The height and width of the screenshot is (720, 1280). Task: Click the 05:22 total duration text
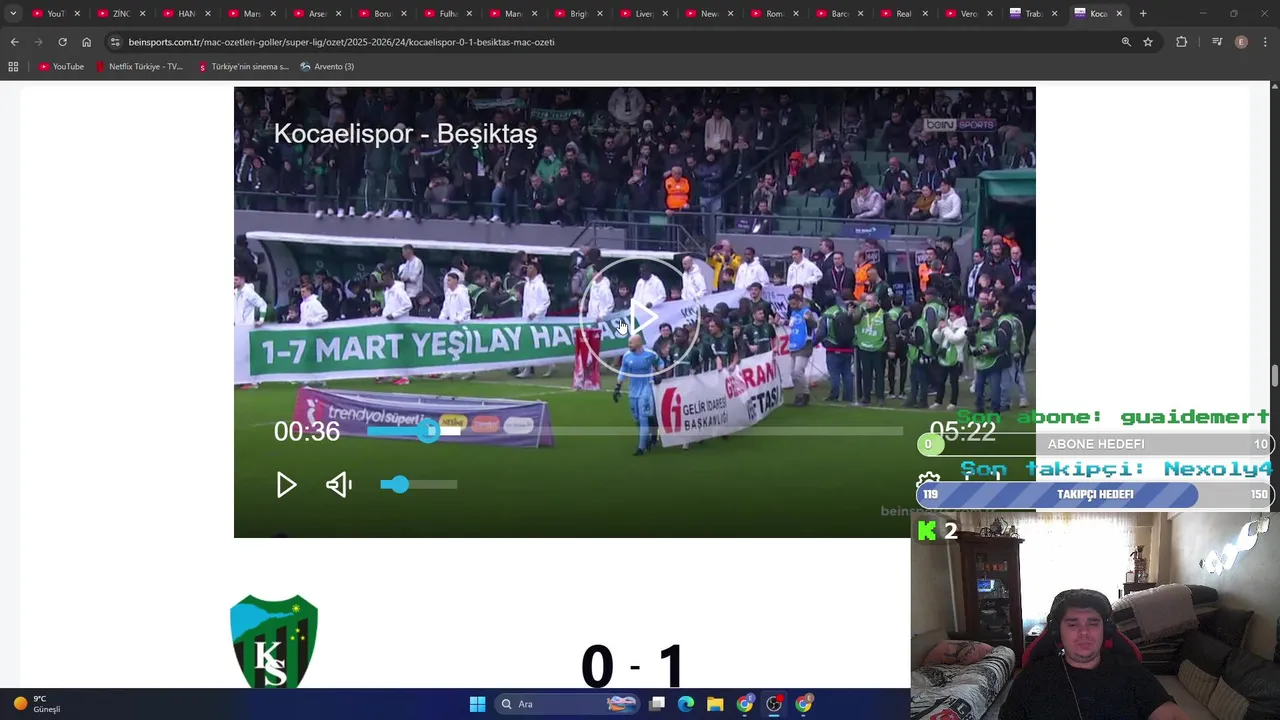(x=963, y=431)
